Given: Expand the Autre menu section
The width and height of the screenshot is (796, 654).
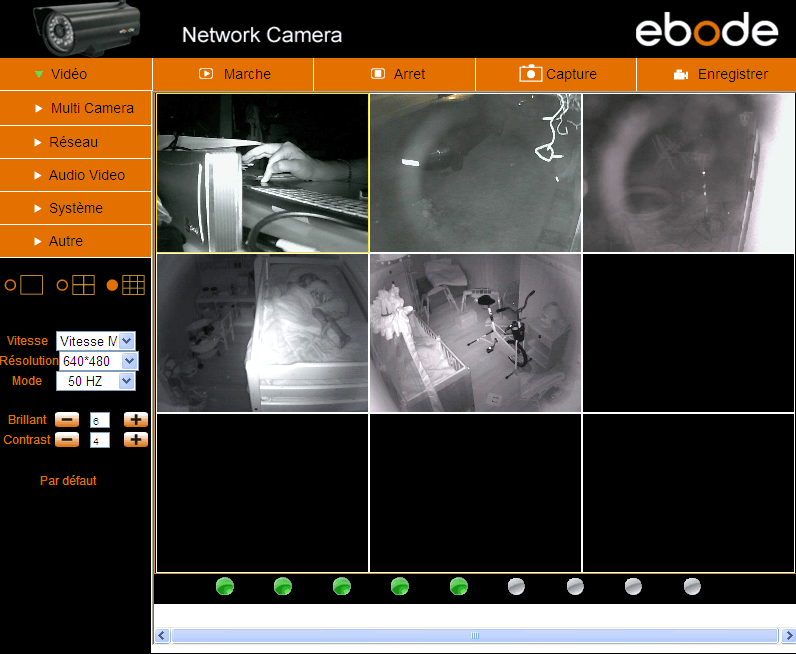Looking at the screenshot, I should (76, 241).
